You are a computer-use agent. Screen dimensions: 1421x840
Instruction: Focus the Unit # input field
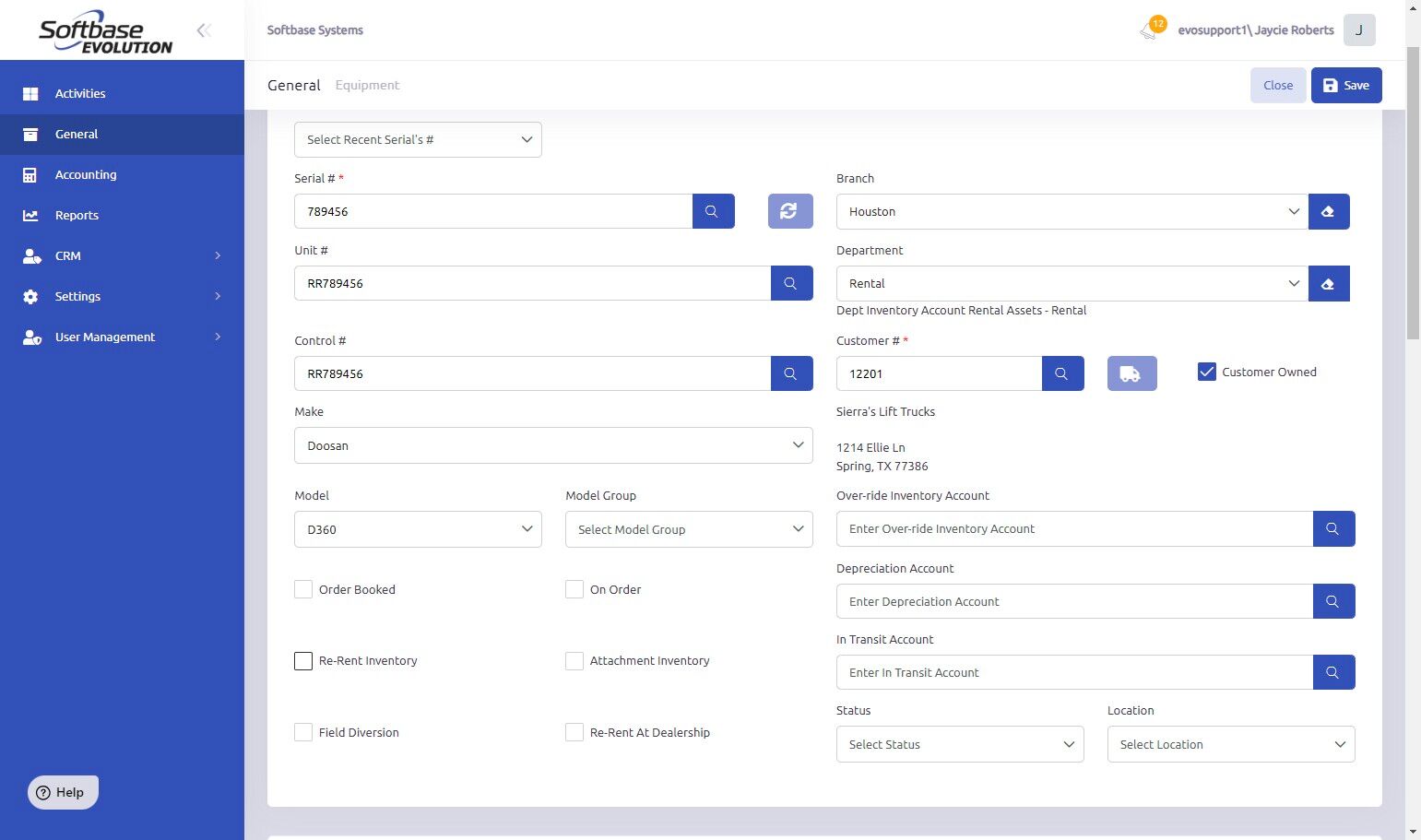coord(533,283)
